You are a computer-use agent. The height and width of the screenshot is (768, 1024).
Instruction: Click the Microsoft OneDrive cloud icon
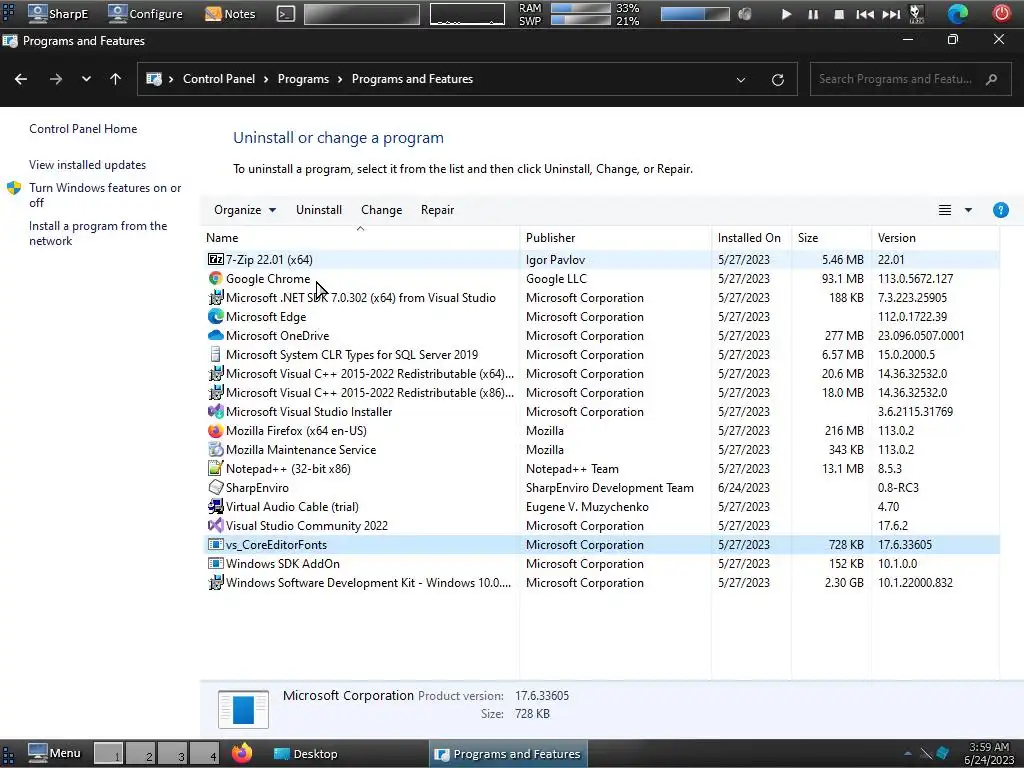coord(216,335)
